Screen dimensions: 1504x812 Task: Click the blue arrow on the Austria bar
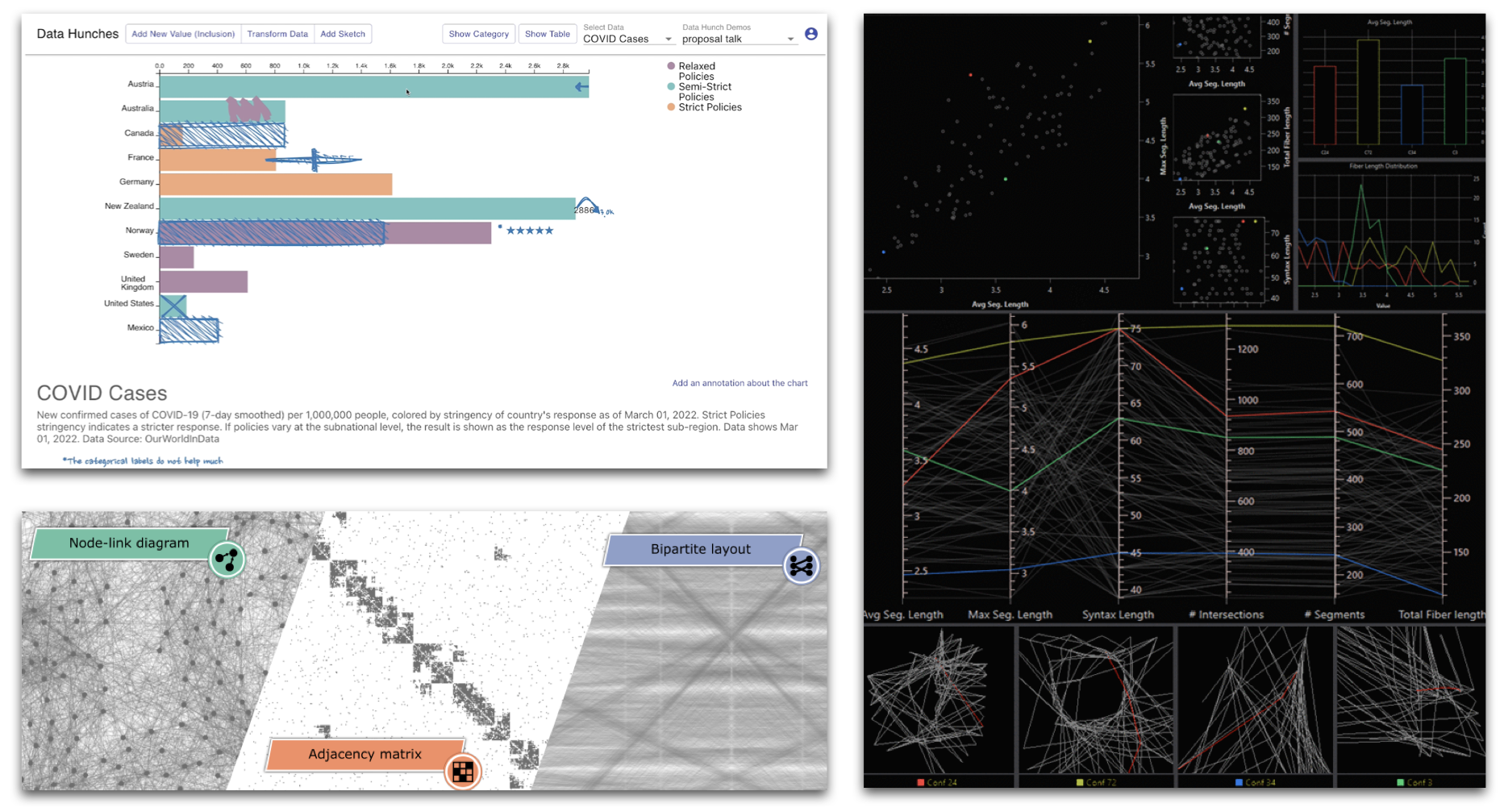click(581, 87)
